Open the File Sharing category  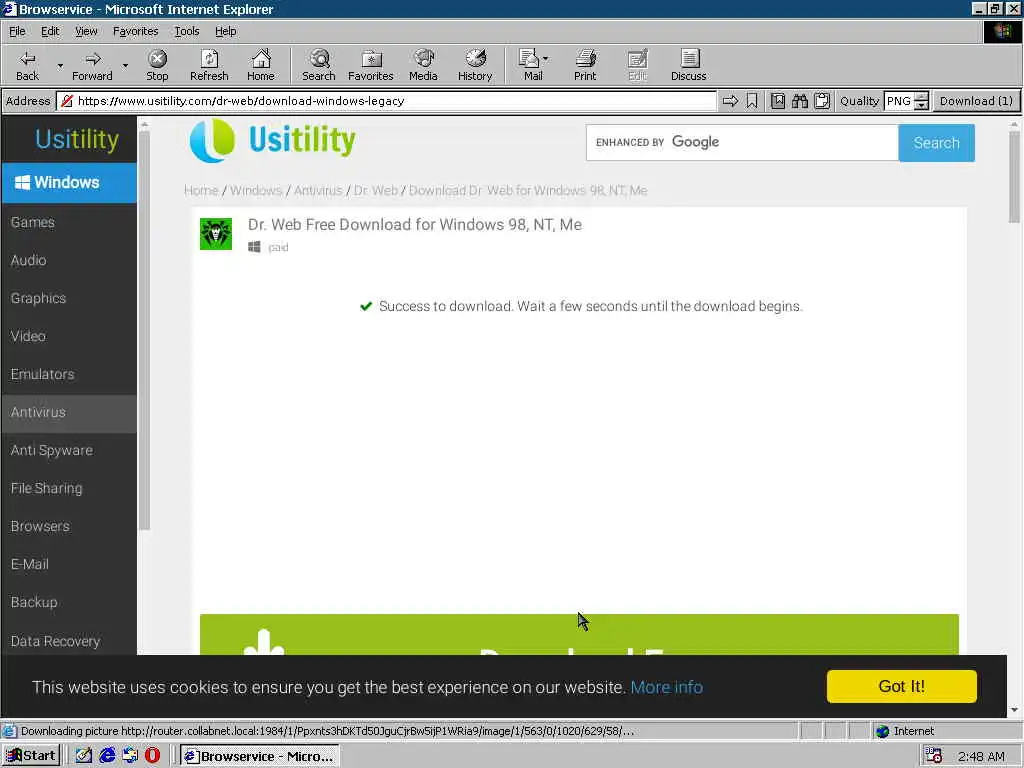(69, 488)
